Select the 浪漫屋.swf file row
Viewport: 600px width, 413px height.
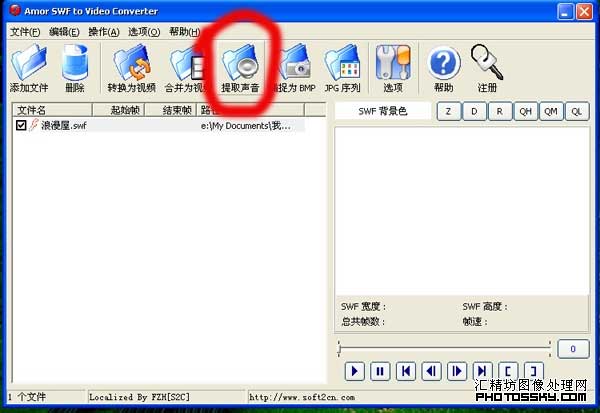point(159,125)
